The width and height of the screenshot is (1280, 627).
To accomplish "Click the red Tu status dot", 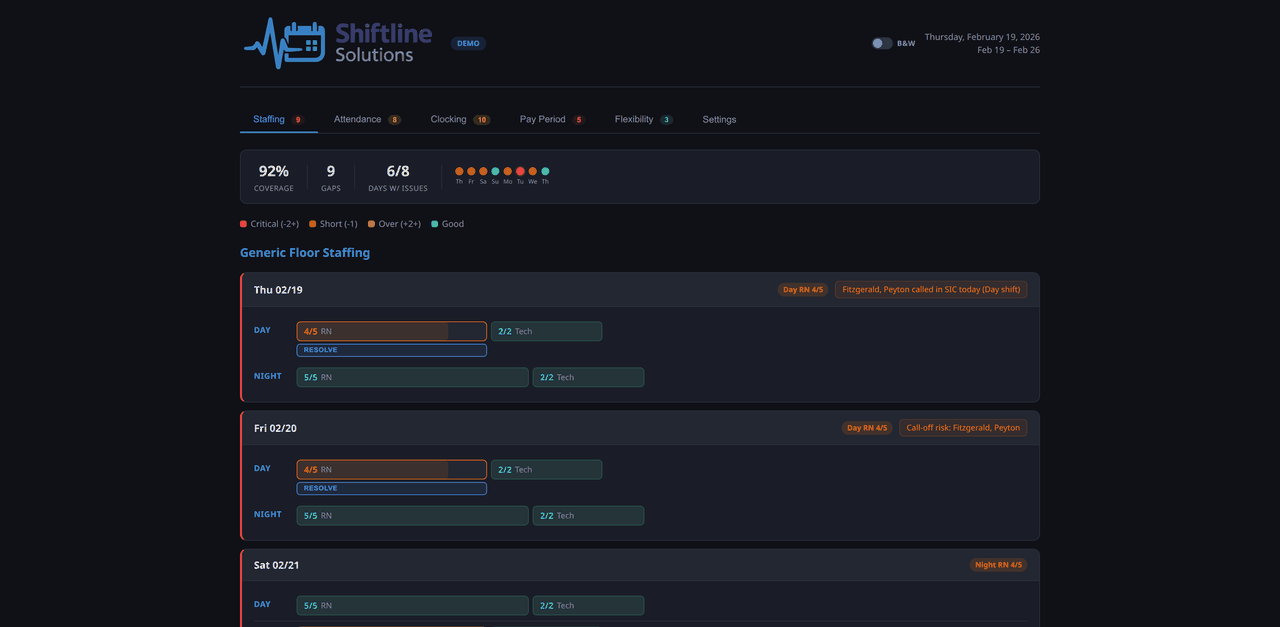I will pyautogui.click(x=520, y=171).
